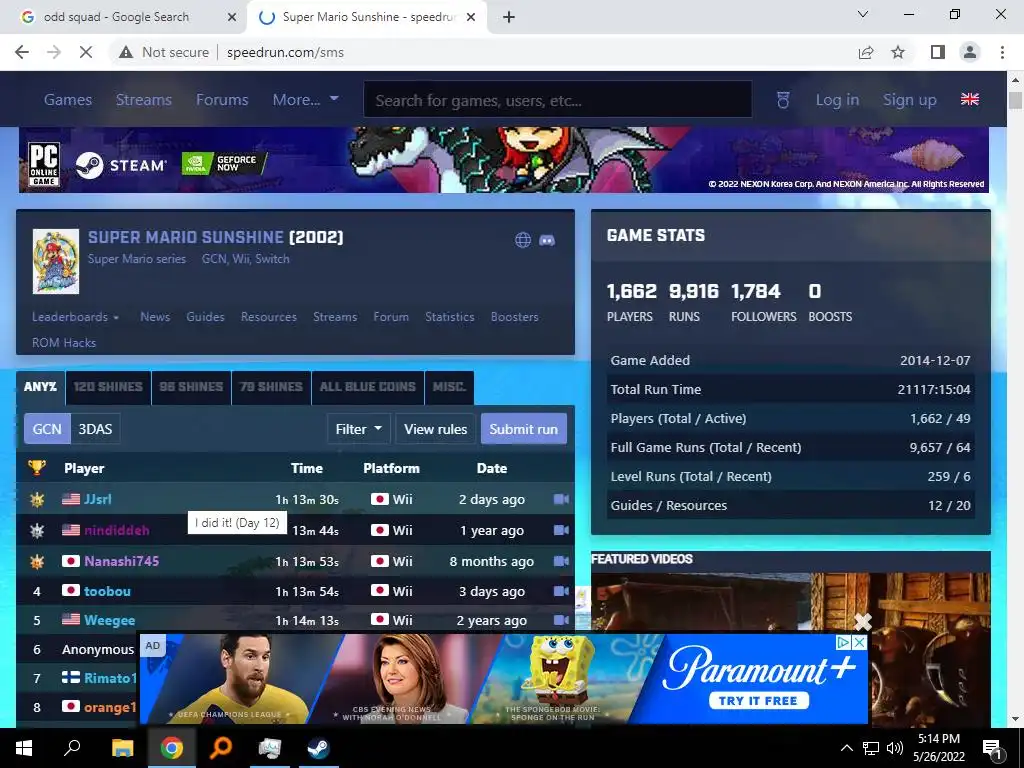Click the Submit run button
The image size is (1024, 768).
pos(523,429)
